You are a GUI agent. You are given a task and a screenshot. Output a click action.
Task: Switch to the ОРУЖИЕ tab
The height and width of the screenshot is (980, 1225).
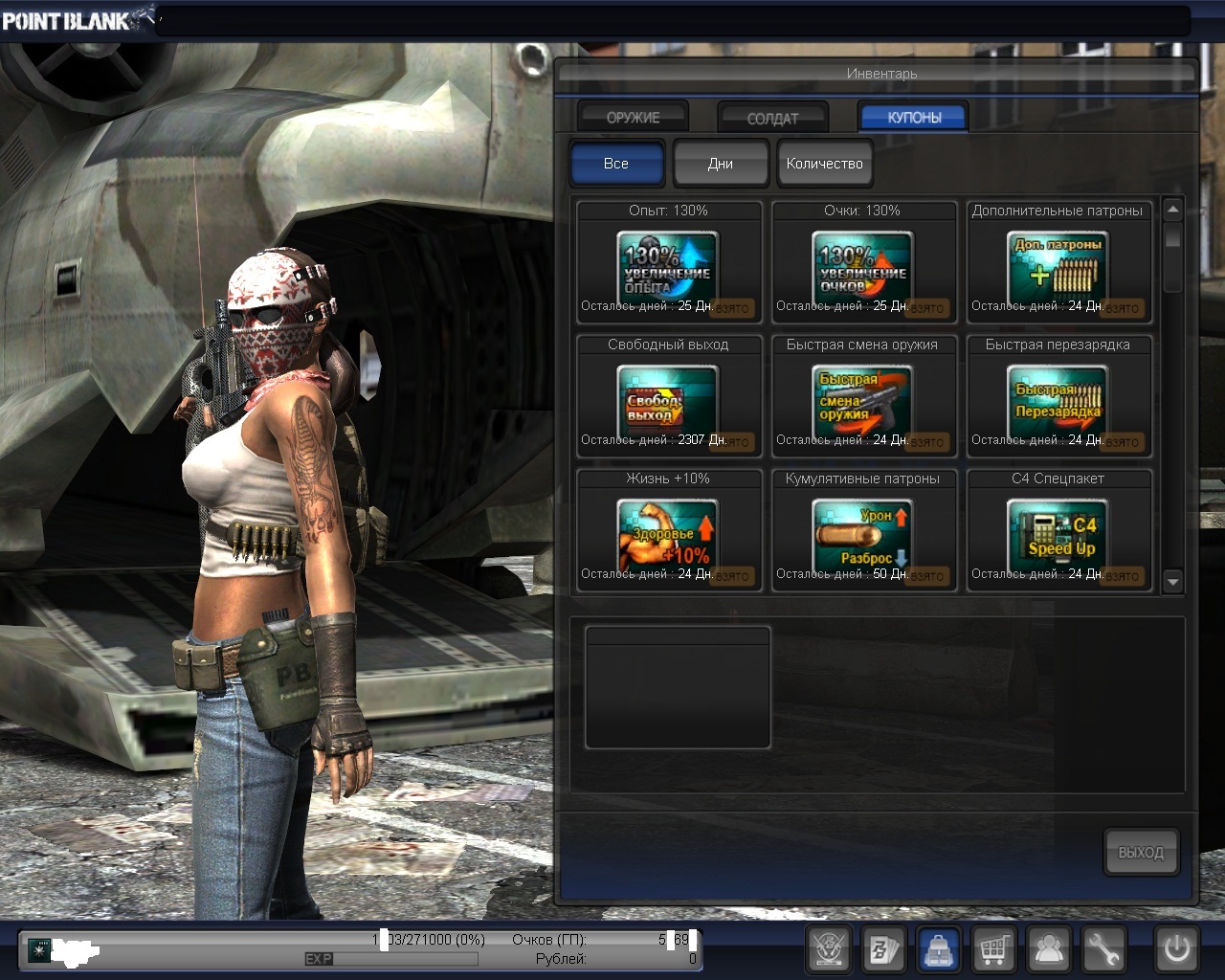click(633, 117)
